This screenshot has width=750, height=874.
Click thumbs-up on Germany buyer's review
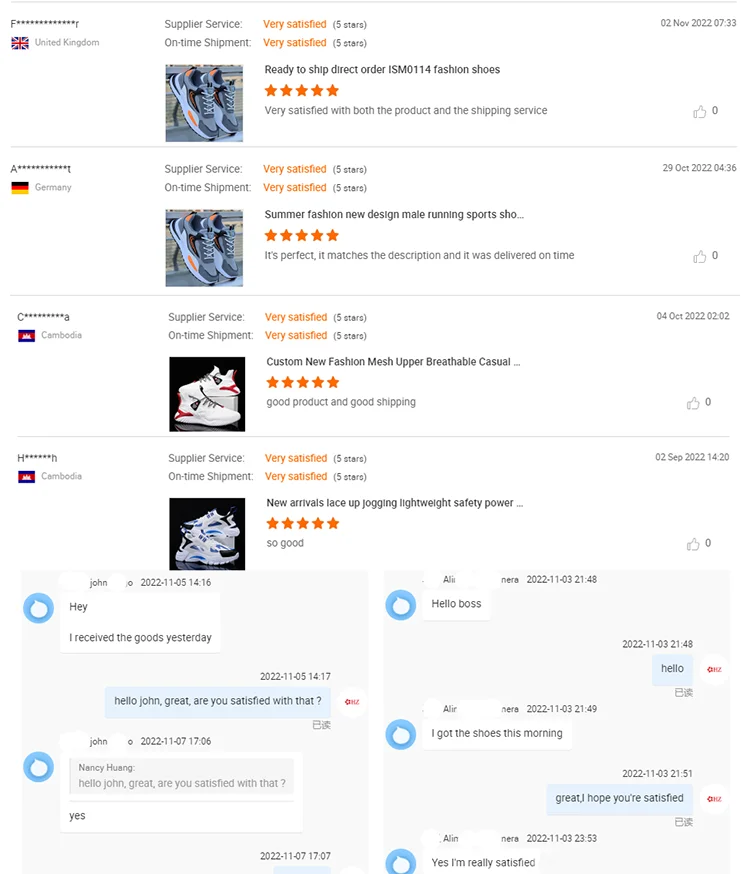point(699,256)
